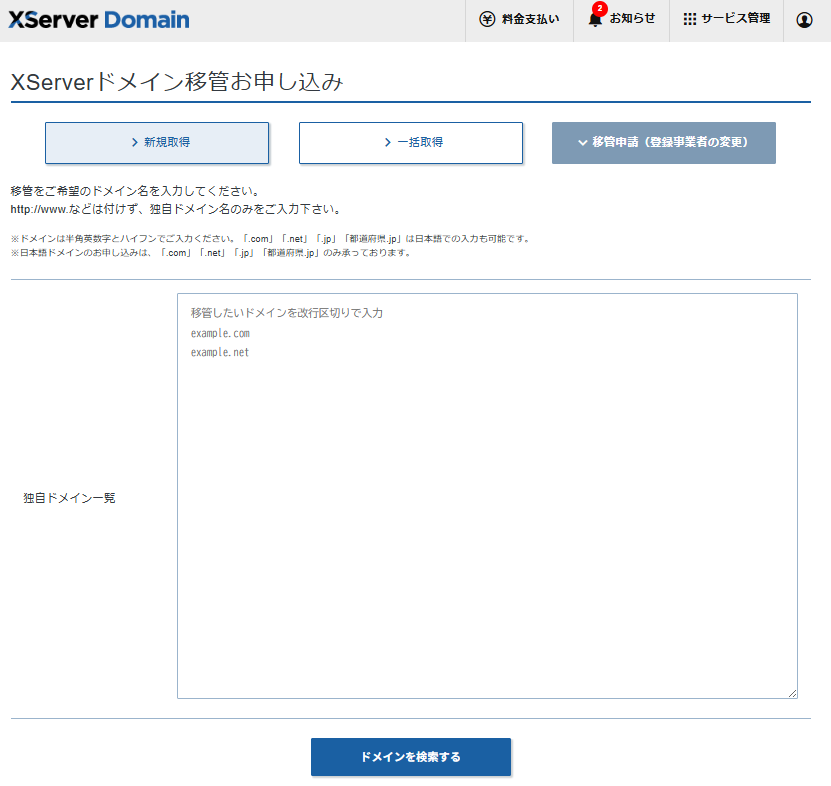Switch to the 新規取得 tab
The height and width of the screenshot is (786, 831).
[x=157, y=143]
